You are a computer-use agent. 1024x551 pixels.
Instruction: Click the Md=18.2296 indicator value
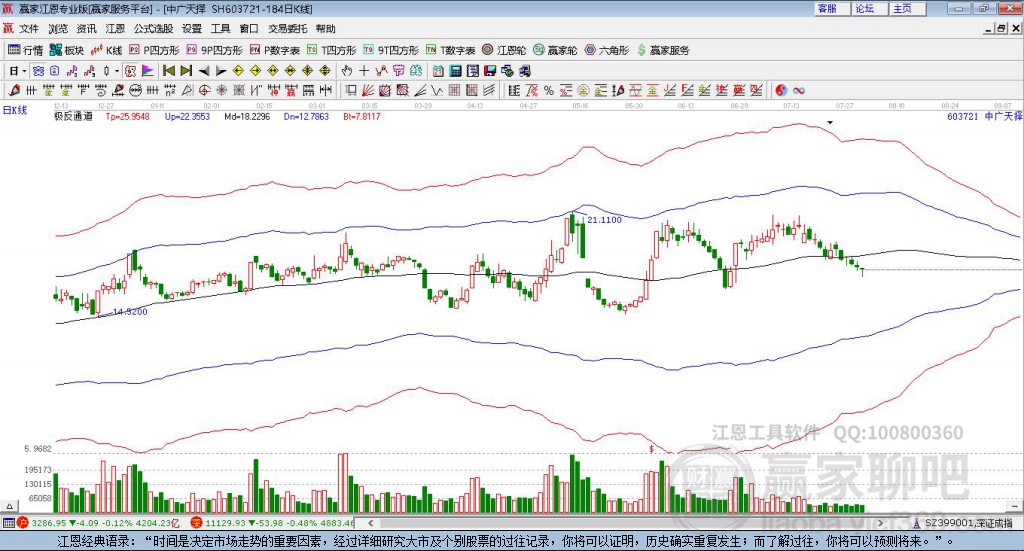pyautogui.click(x=247, y=116)
